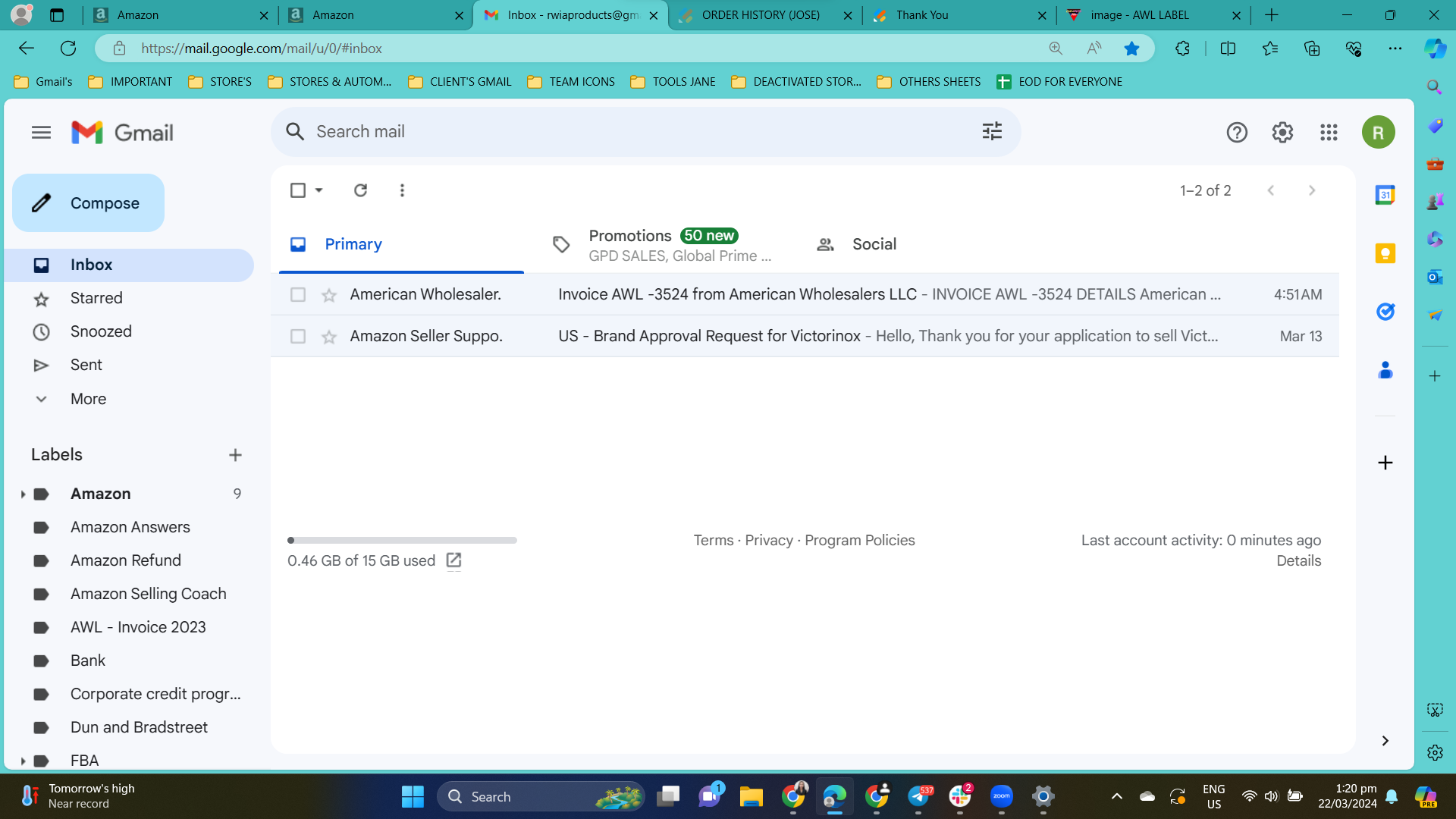Open File Explorer from taskbar
Viewport: 1456px width, 819px height.
(x=751, y=796)
